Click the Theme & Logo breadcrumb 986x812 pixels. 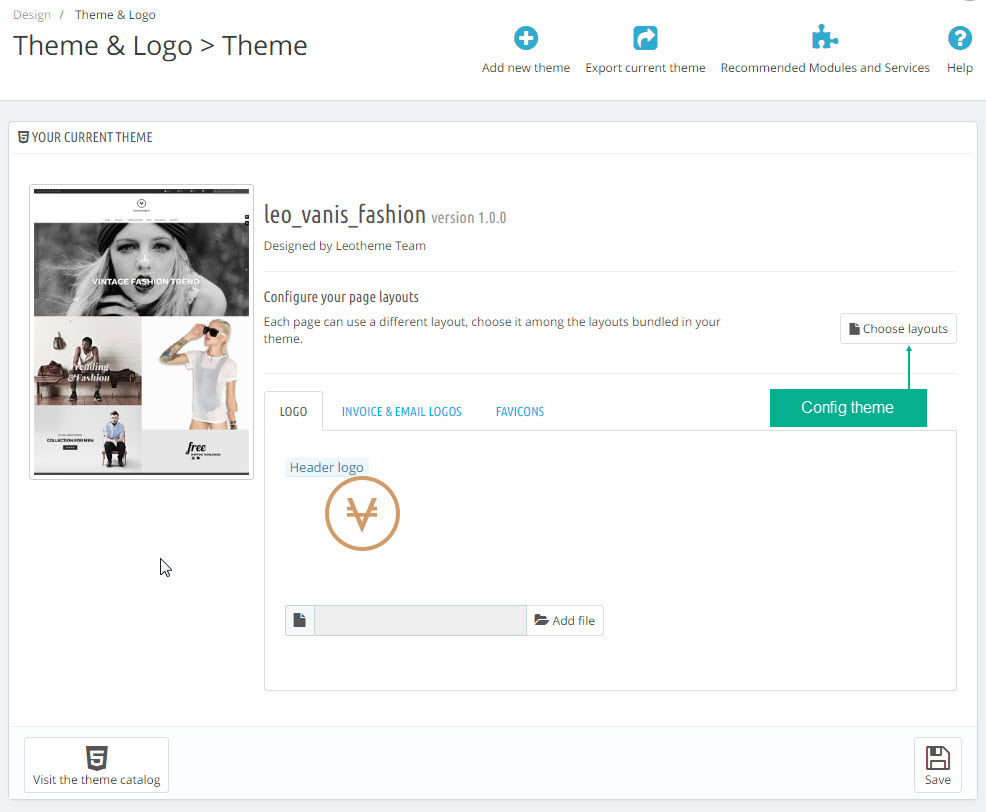(115, 14)
